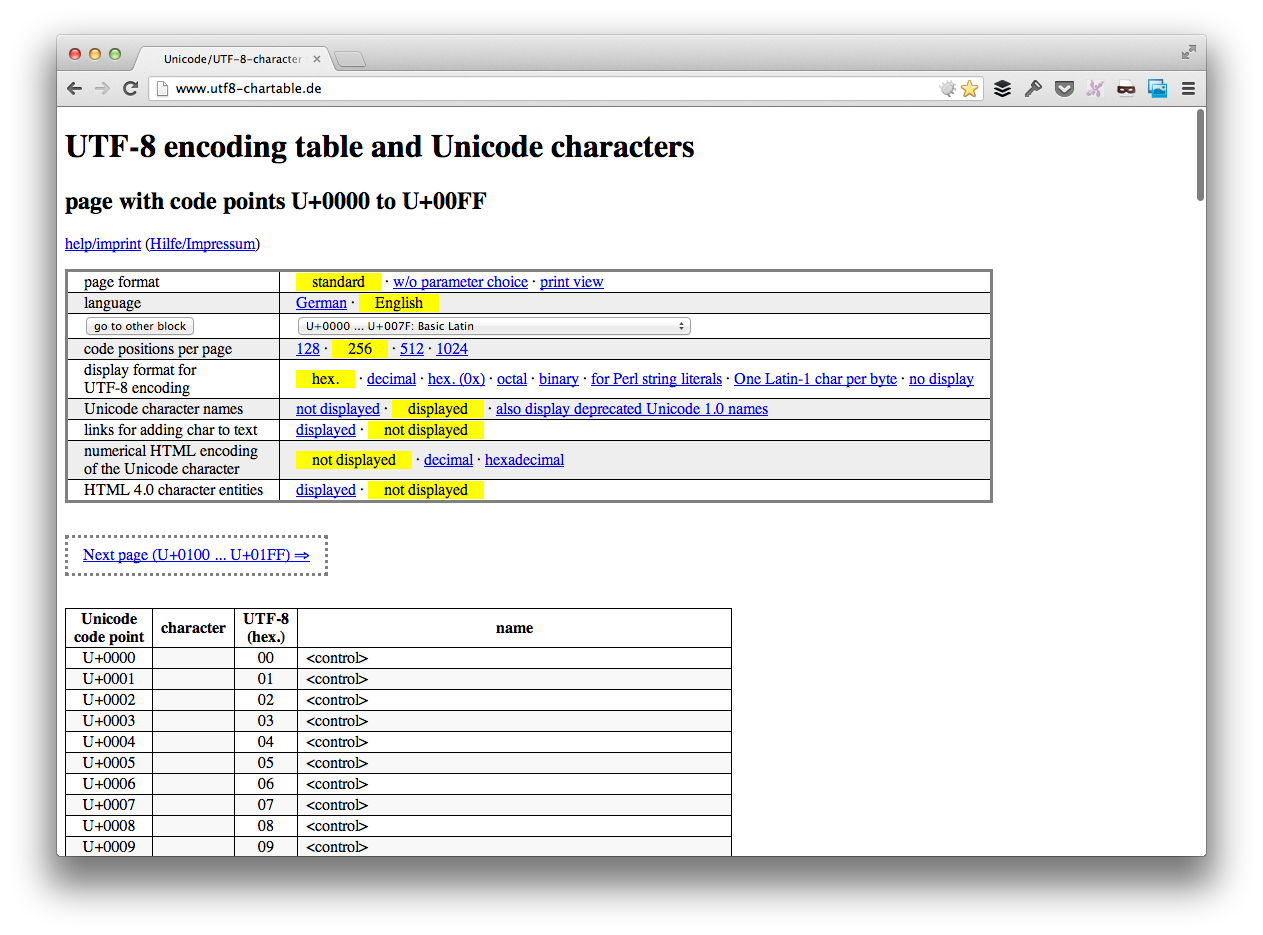Click the vertical page scrollbar thumb
Viewport: 1263px width, 935px height.
pyautogui.click(x=1200, y=155)
